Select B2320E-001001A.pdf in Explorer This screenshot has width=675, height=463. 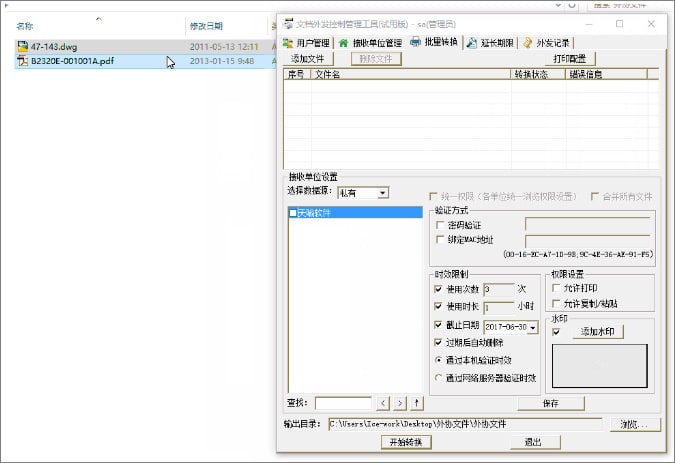145,61
